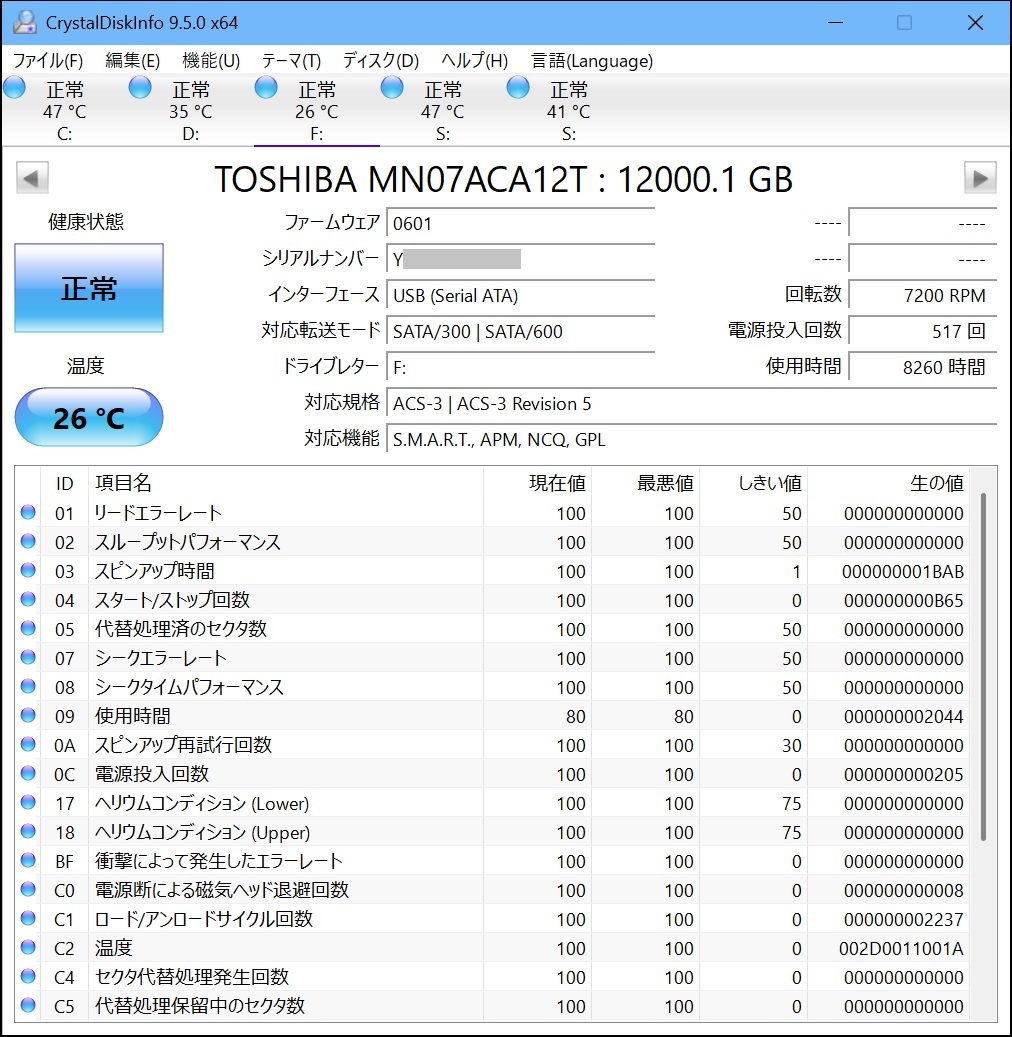Click status dot for attribute BF 衝撃 row
The height and width of the screenshot is (1037, 1012).
(28, 860)
